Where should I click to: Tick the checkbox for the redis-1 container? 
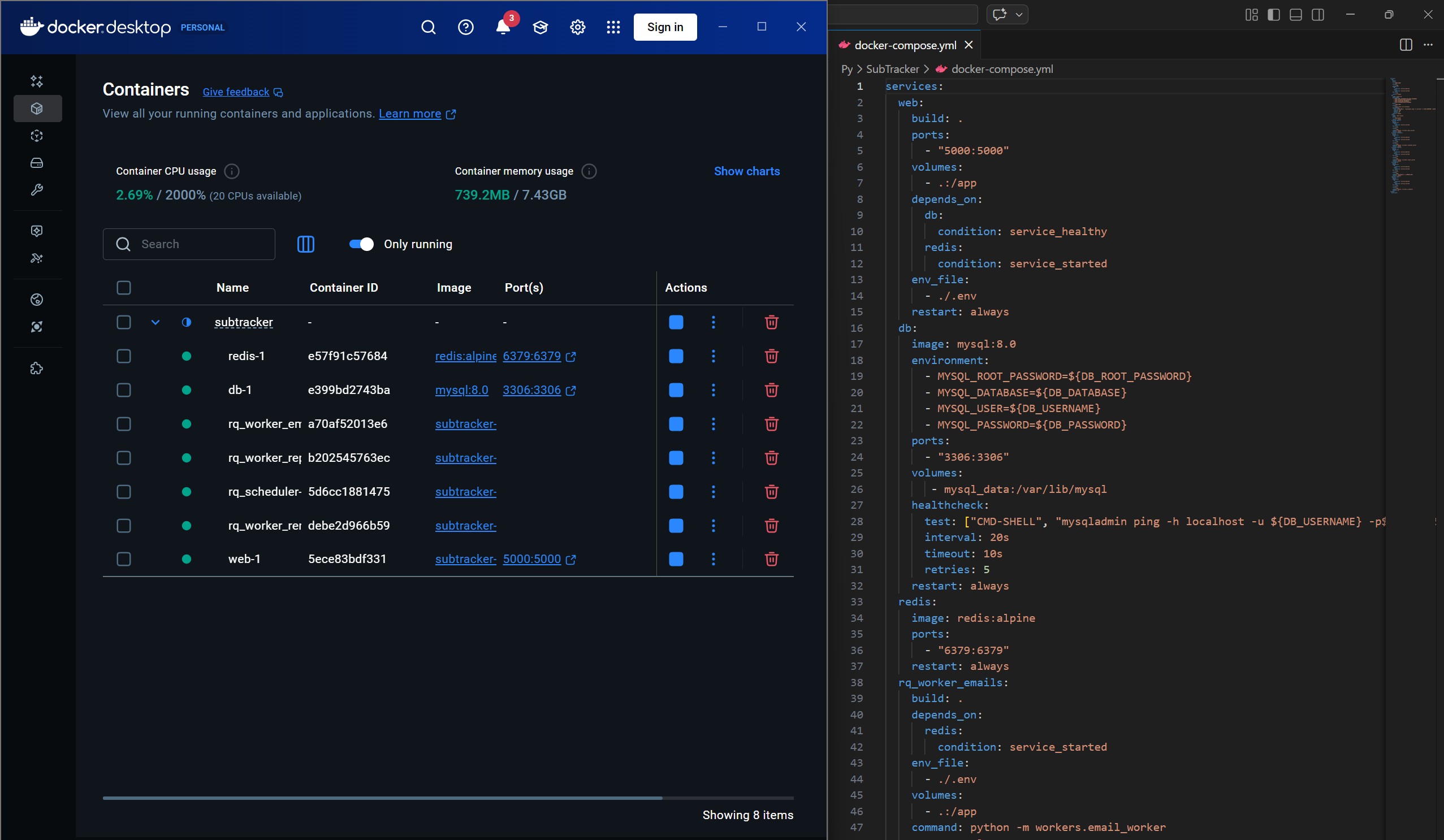pyautogui.click(x=124, y=356)
